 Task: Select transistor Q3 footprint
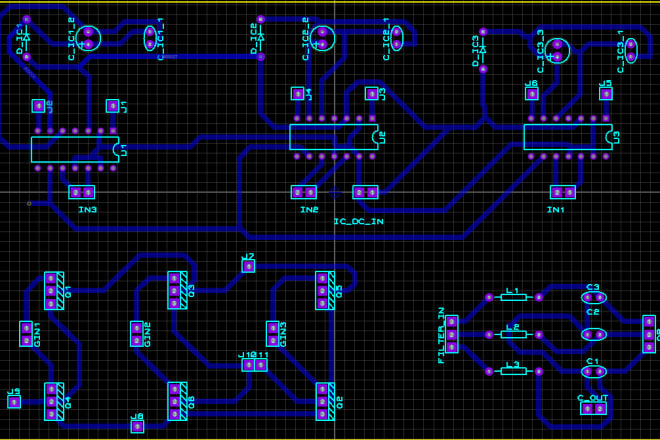pyautogui.click(x=178, y=291)
